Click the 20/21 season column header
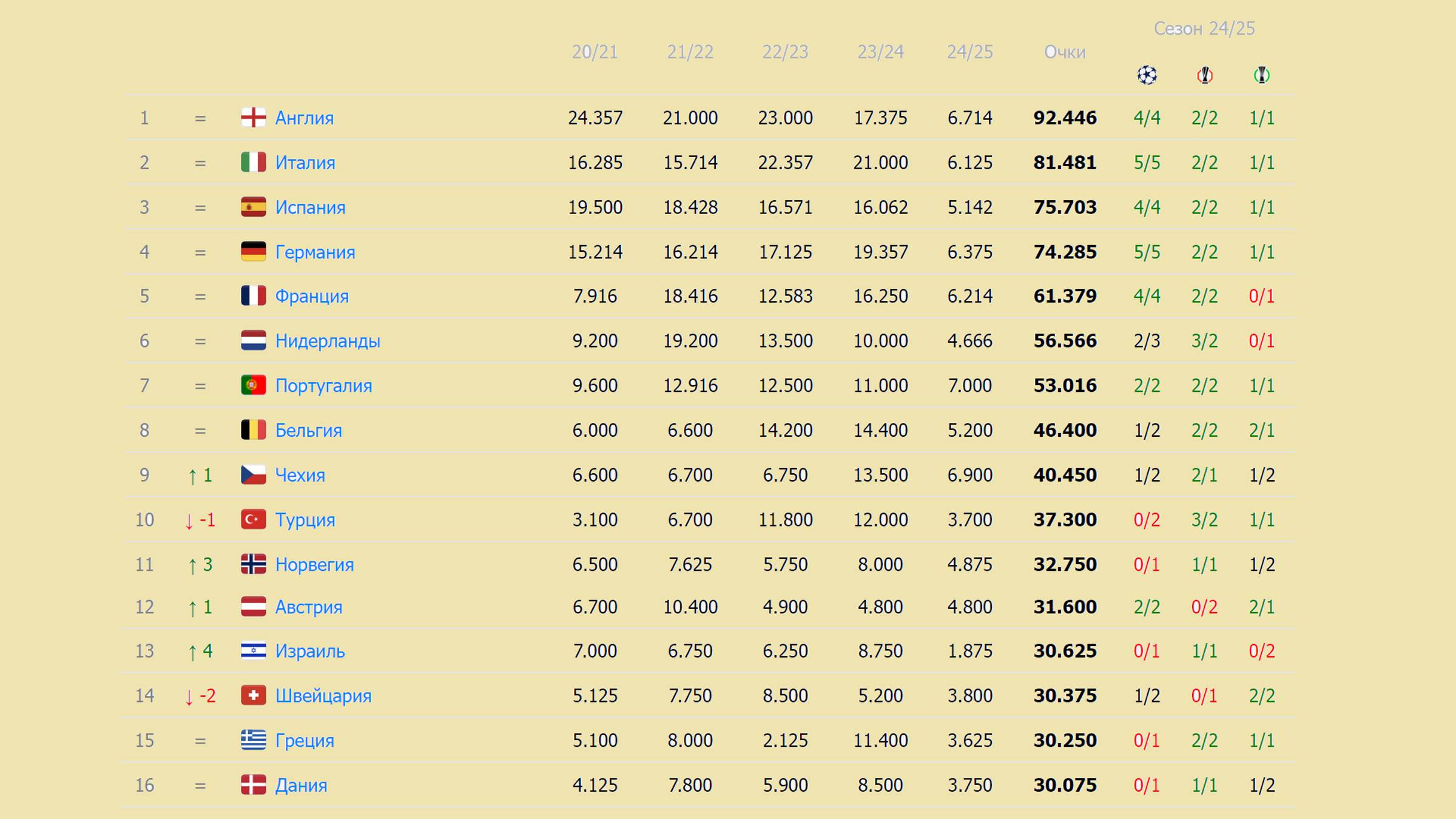1456x819 pixels. (x=595, y=52)
